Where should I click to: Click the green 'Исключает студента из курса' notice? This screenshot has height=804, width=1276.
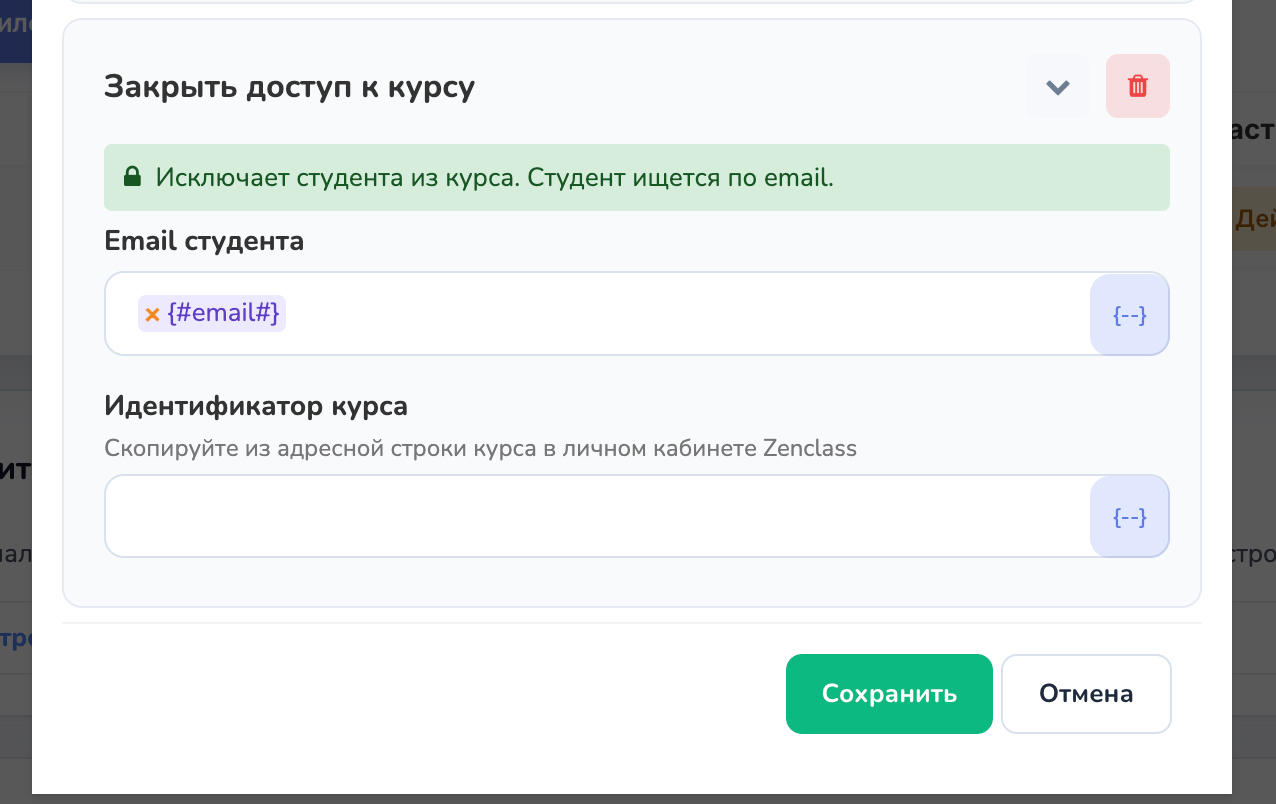(x=637, y=178)
